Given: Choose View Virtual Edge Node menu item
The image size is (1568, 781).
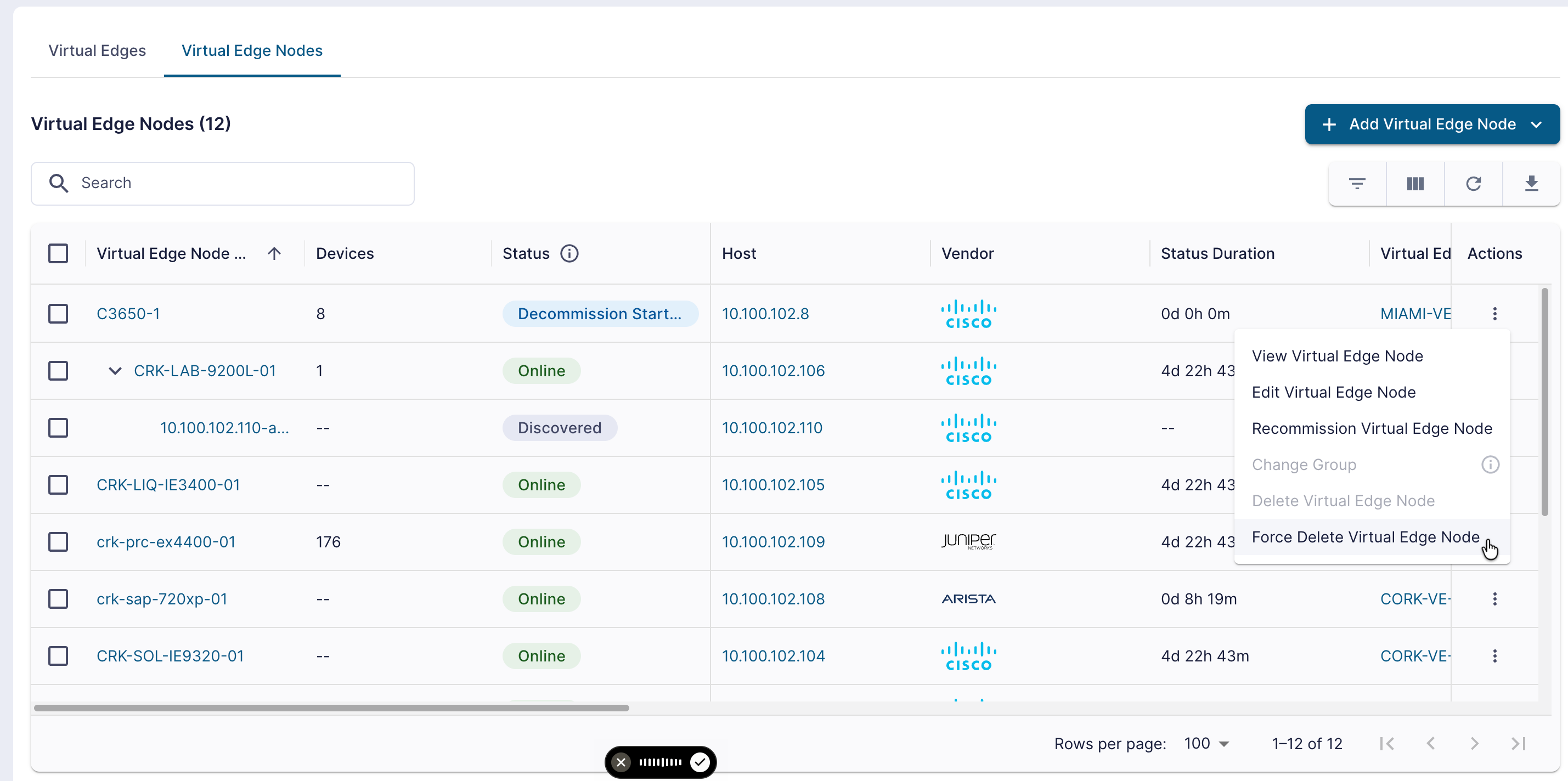Looking at the screenshot, I should (x=1372, y=356).
